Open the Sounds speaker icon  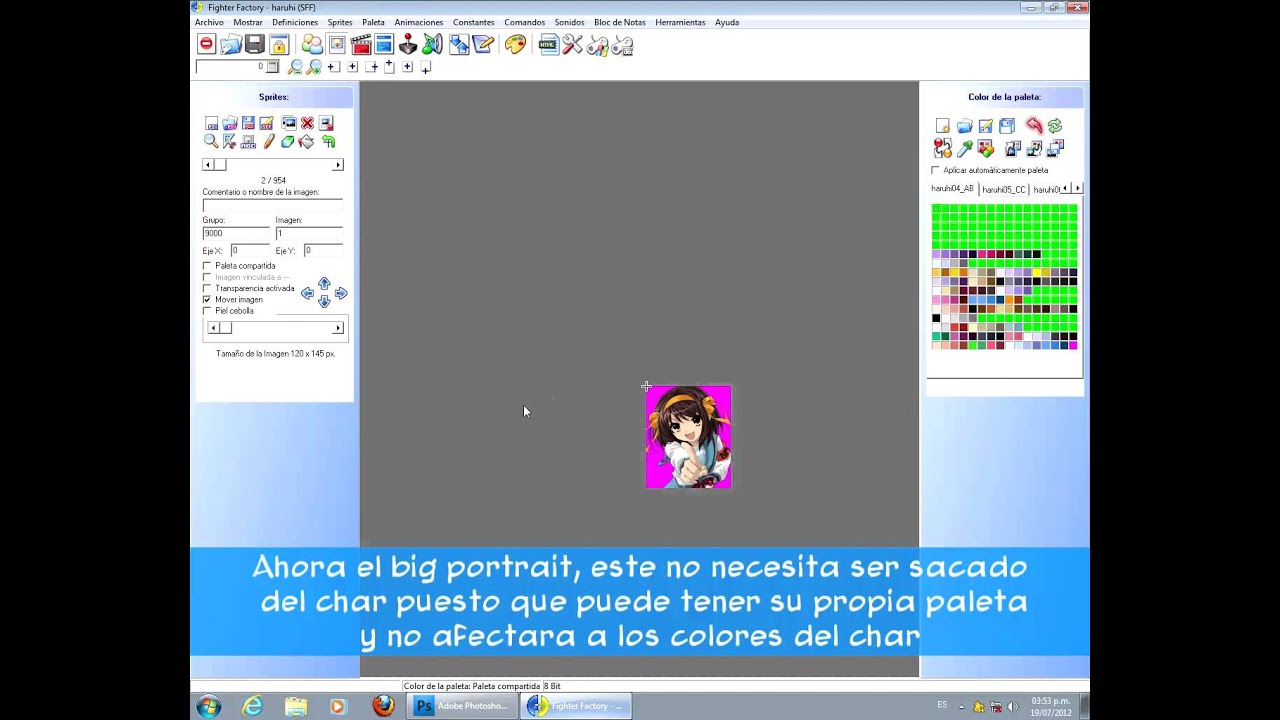pos(433,44)
